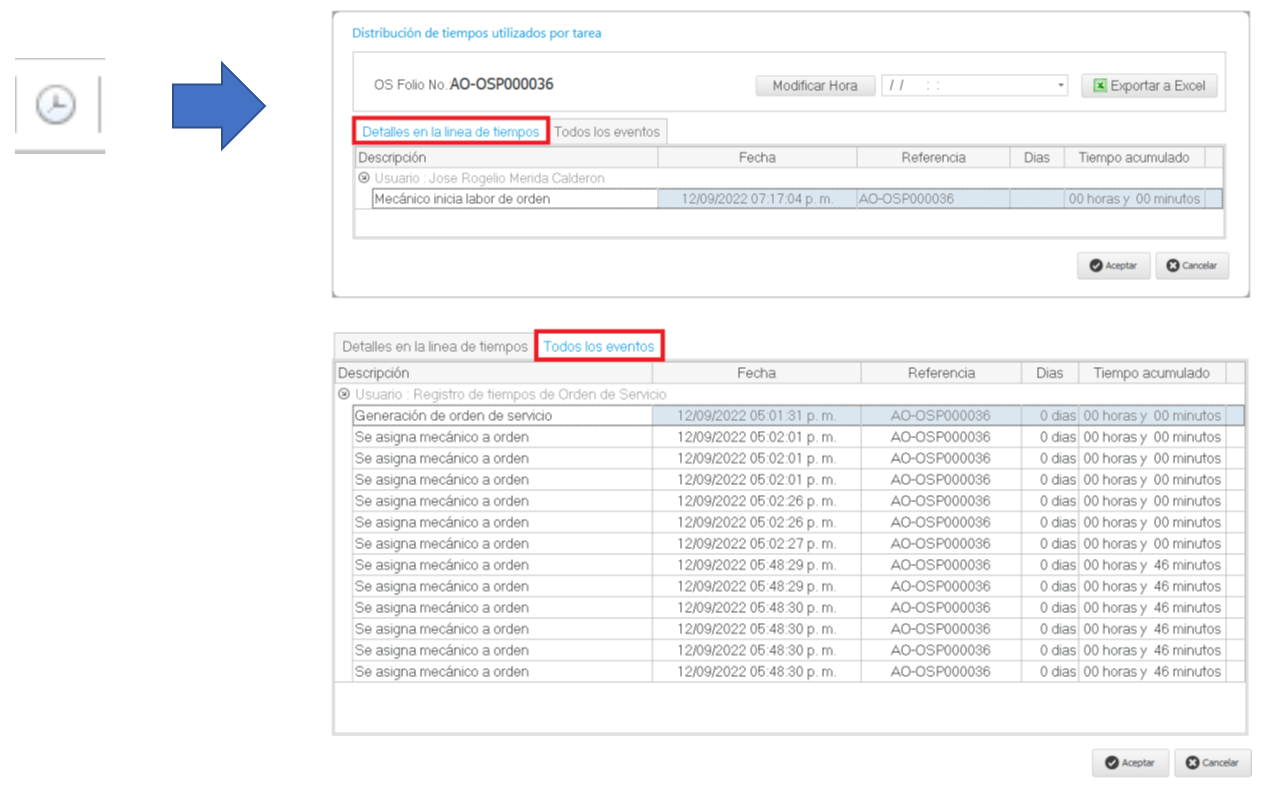Click date cell 12/09/2022 05:02:27 p. m.
The height and width of the screenshot is (785, 1269).
click(756, 544)
